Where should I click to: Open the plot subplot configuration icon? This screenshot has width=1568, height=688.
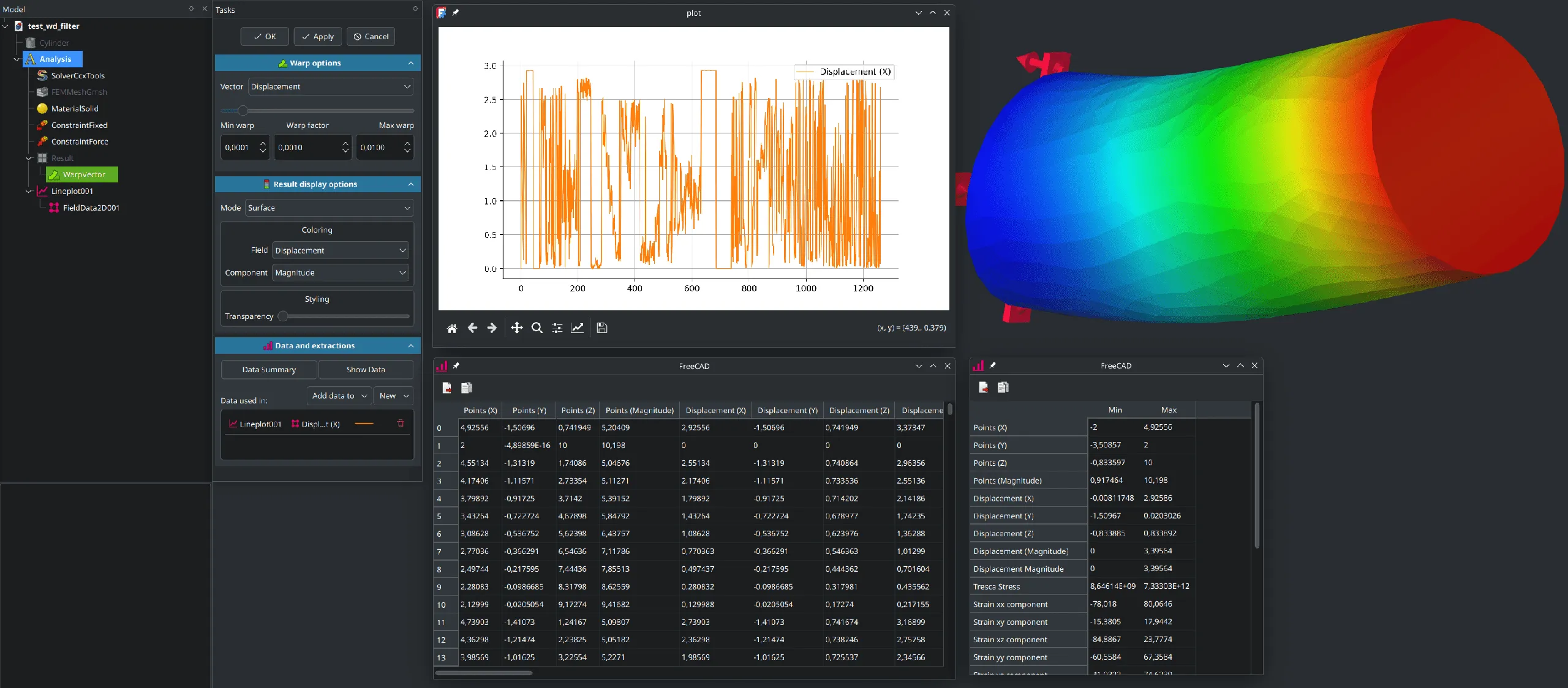tap(557, 328)
